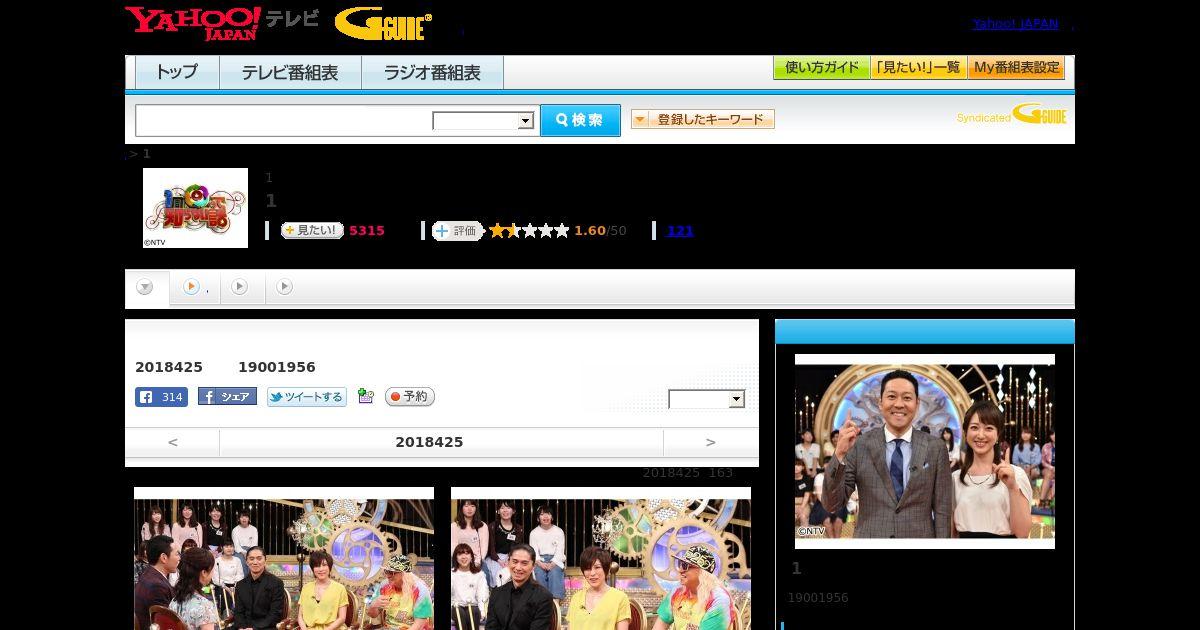This screenshot has height=630, width=1200.
Task: Click the Syndicated G-GUIDE logo
Action: pos(1011,114)
